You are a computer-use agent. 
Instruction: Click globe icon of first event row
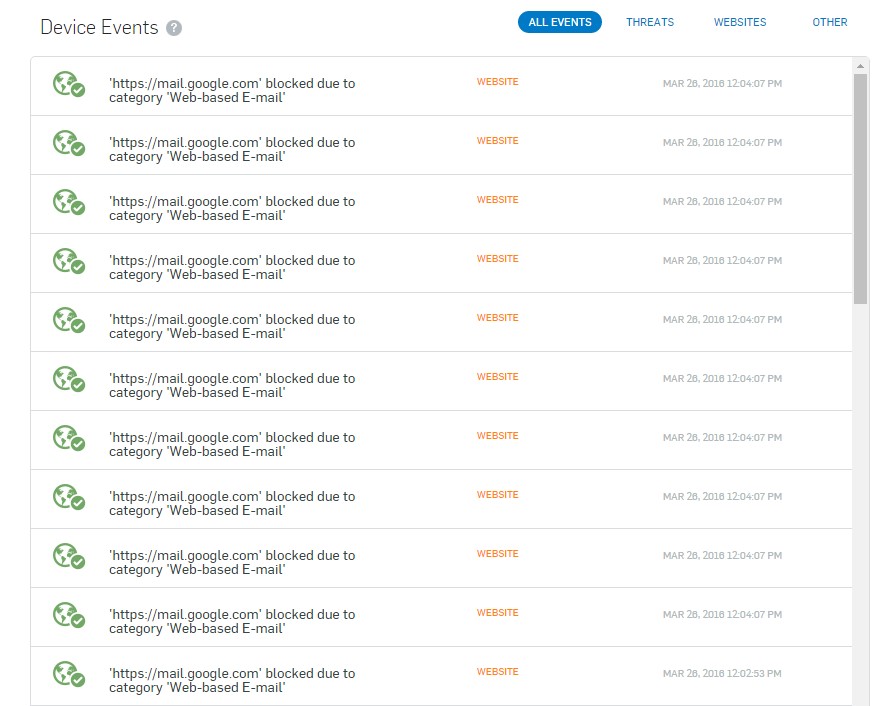click(x=69, y=84)
